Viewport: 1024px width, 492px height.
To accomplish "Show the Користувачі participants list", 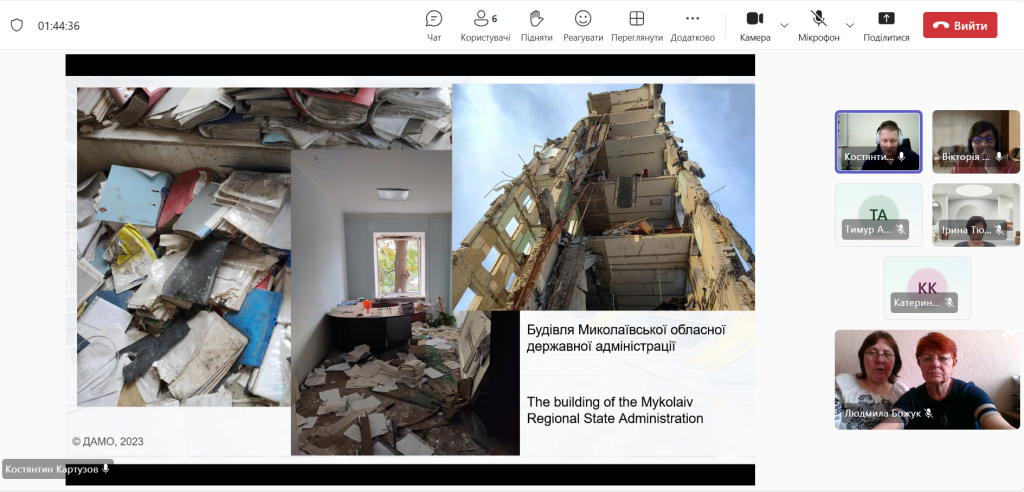I will coord(485,25).
